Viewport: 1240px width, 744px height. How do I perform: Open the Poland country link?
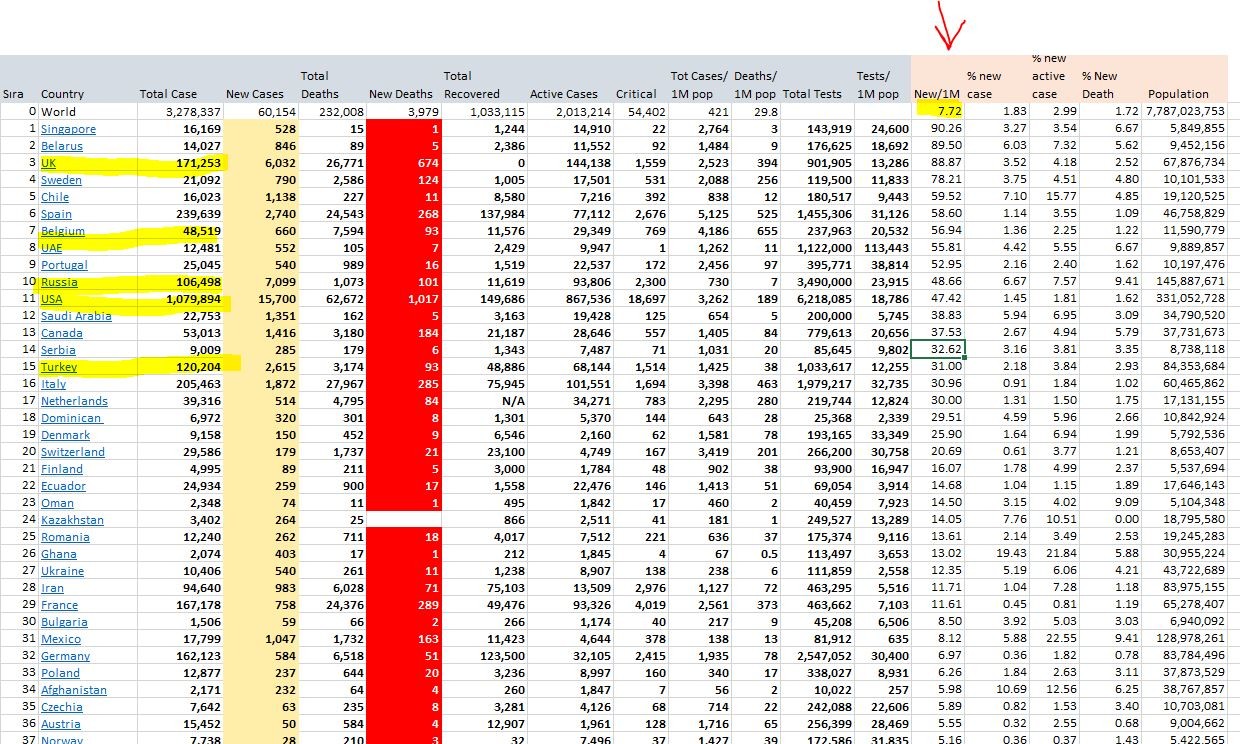point(59,673)
